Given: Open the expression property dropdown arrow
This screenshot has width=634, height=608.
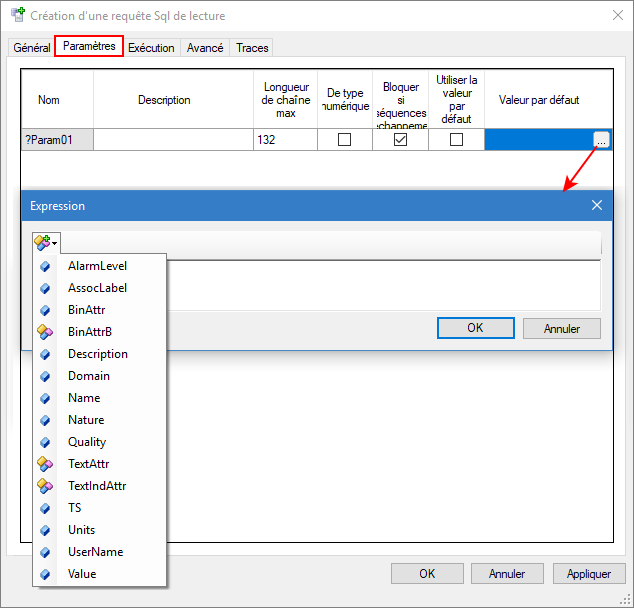Looking at the screenshot, I should pos(55,243).
